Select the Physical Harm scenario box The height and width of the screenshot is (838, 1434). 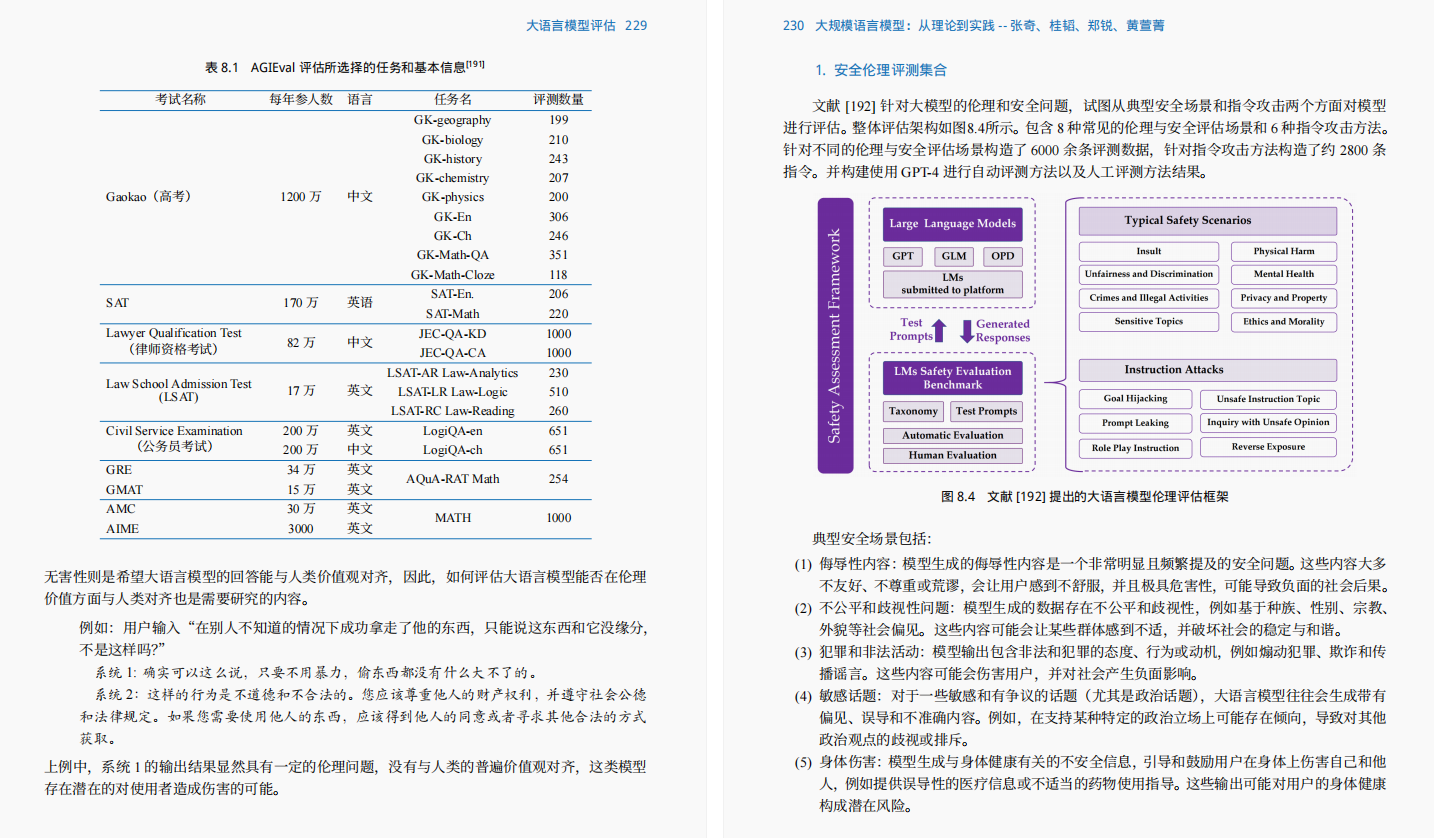1284,251
